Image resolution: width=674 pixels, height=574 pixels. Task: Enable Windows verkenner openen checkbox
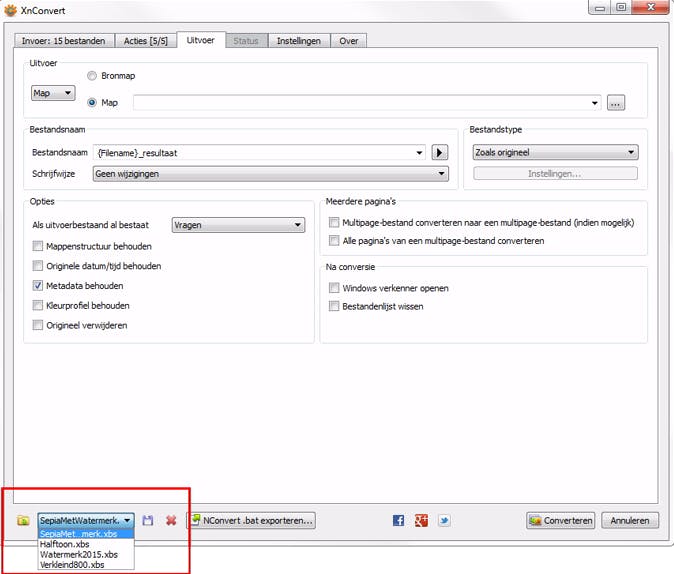pos(334,288)
